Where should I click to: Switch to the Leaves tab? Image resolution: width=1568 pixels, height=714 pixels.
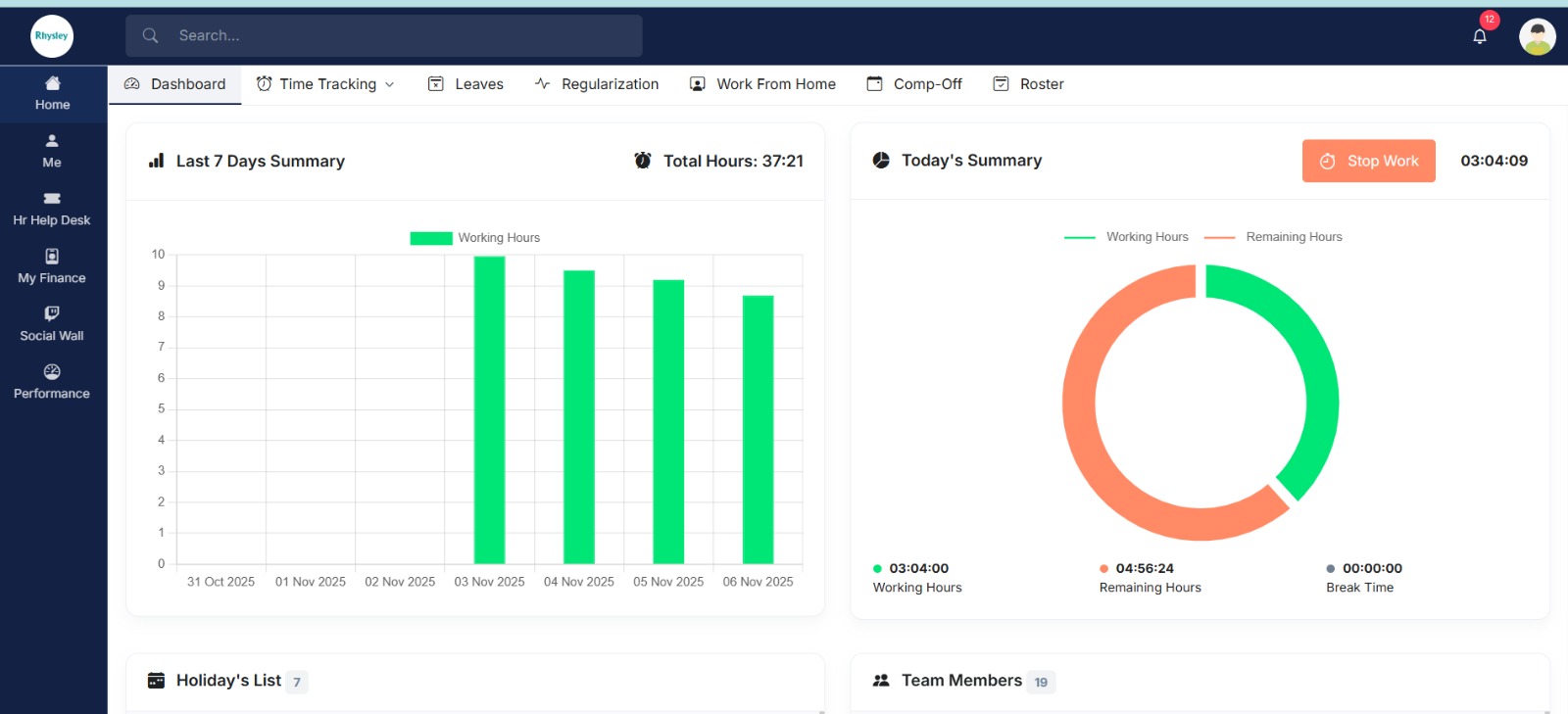(466, 84)
